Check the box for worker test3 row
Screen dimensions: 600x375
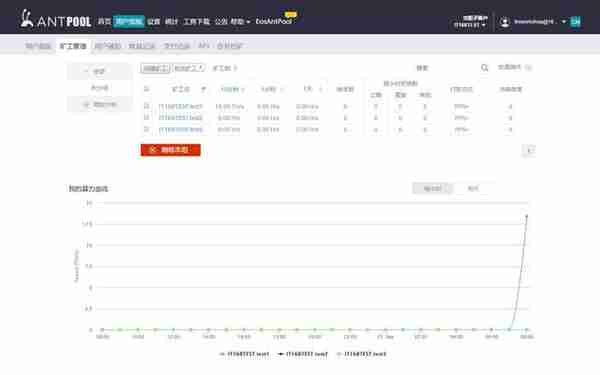pos(146,129)
